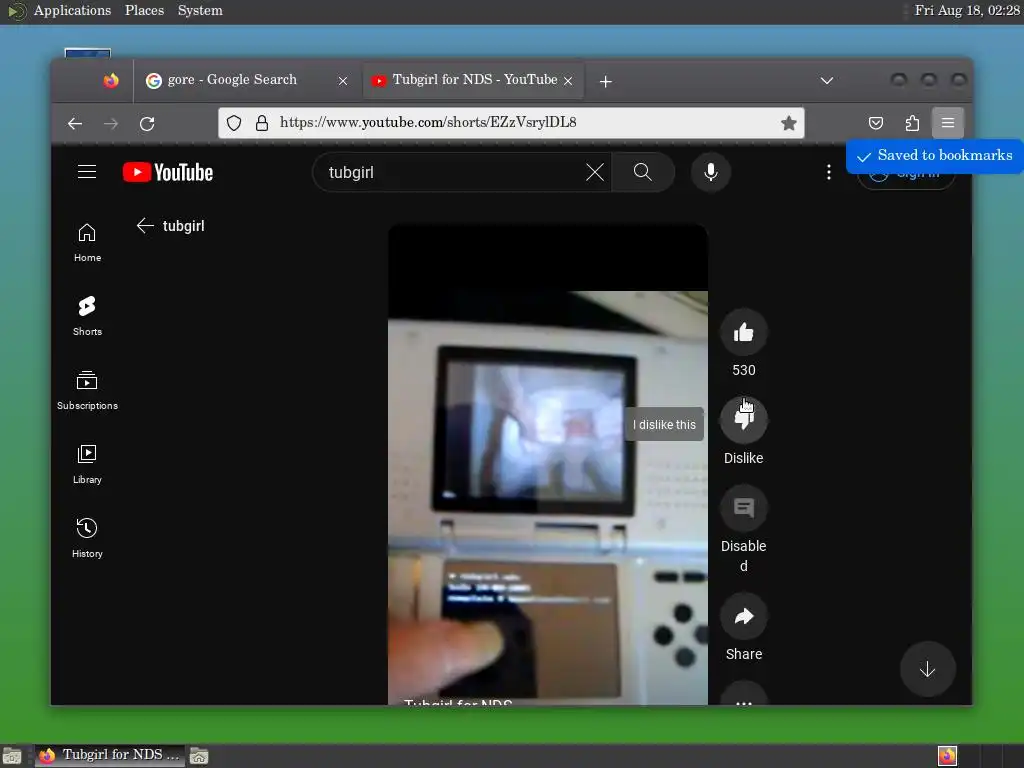The width and height of the screenshot is (1024, 768).
Task: Clear the tubgirl search text
Action: click(594, 172)
